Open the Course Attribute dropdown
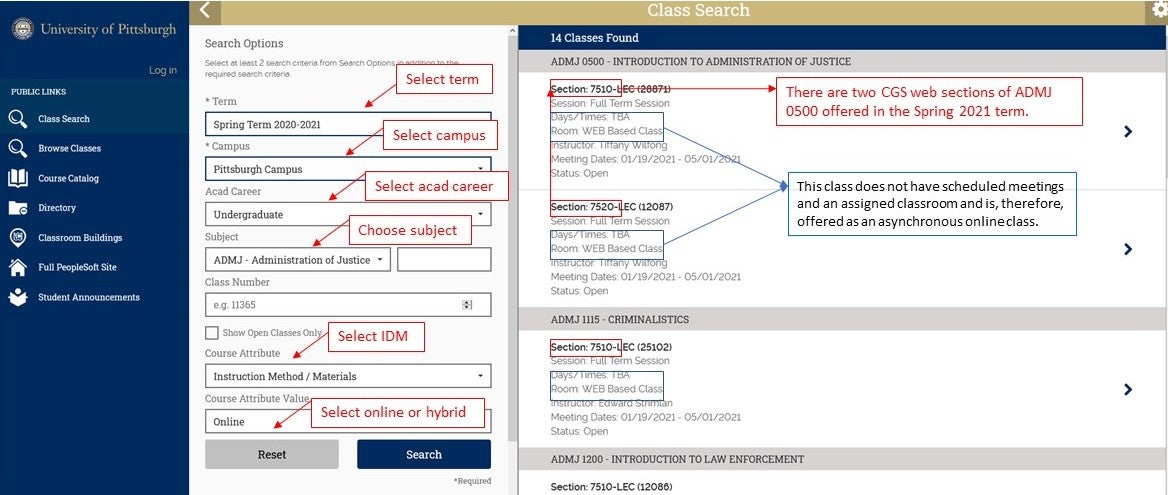Image resolution: width=1168 pixels, height=495 pixels. 348,376
